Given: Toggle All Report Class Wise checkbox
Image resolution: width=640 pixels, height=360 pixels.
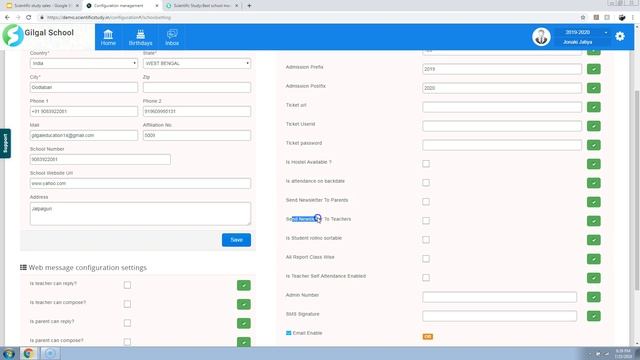Looking at the screenshot, I should [426, 258].
